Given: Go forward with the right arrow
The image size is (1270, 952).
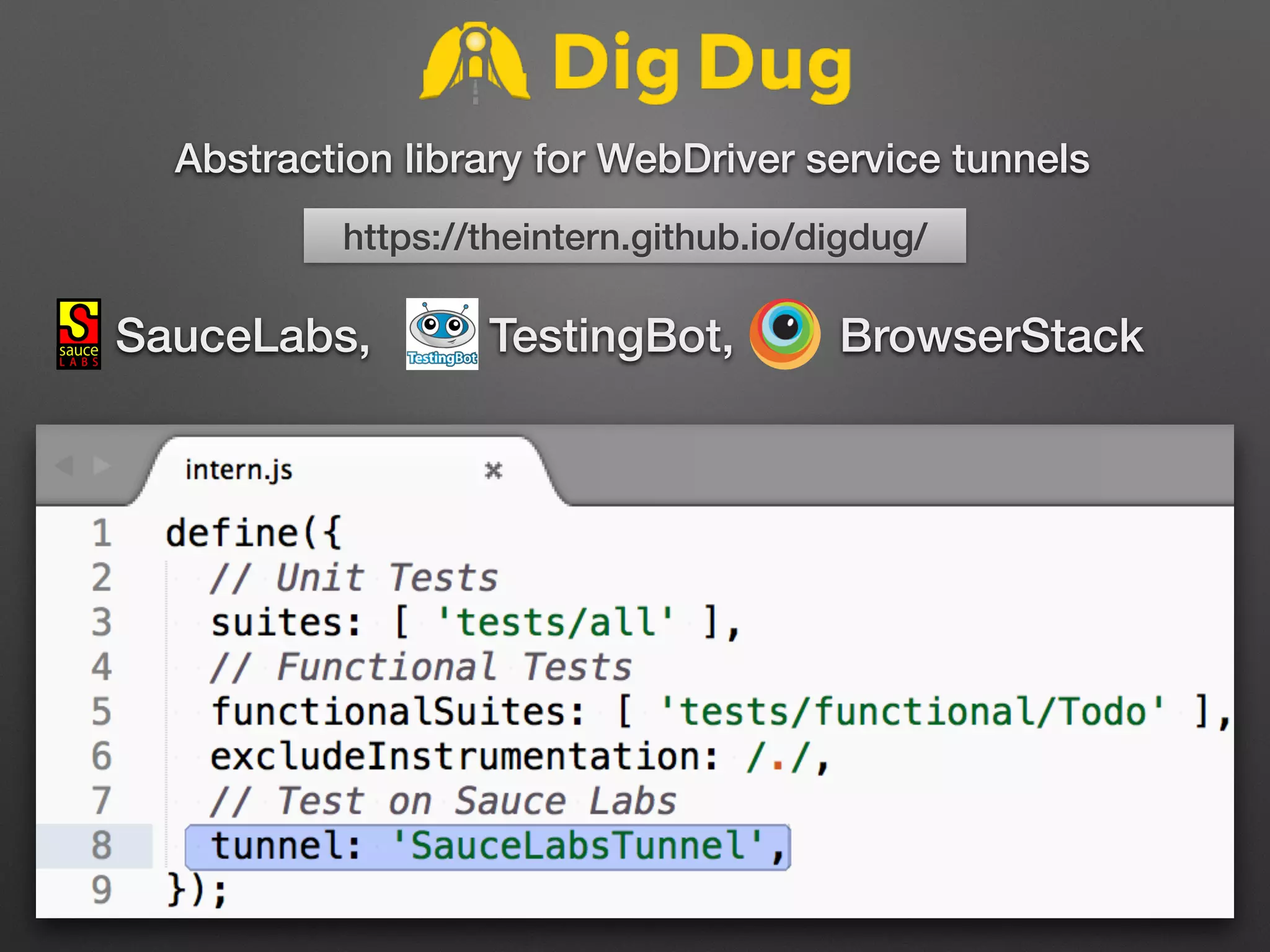Looking at the screenshot, I should (x=102, y=465).
